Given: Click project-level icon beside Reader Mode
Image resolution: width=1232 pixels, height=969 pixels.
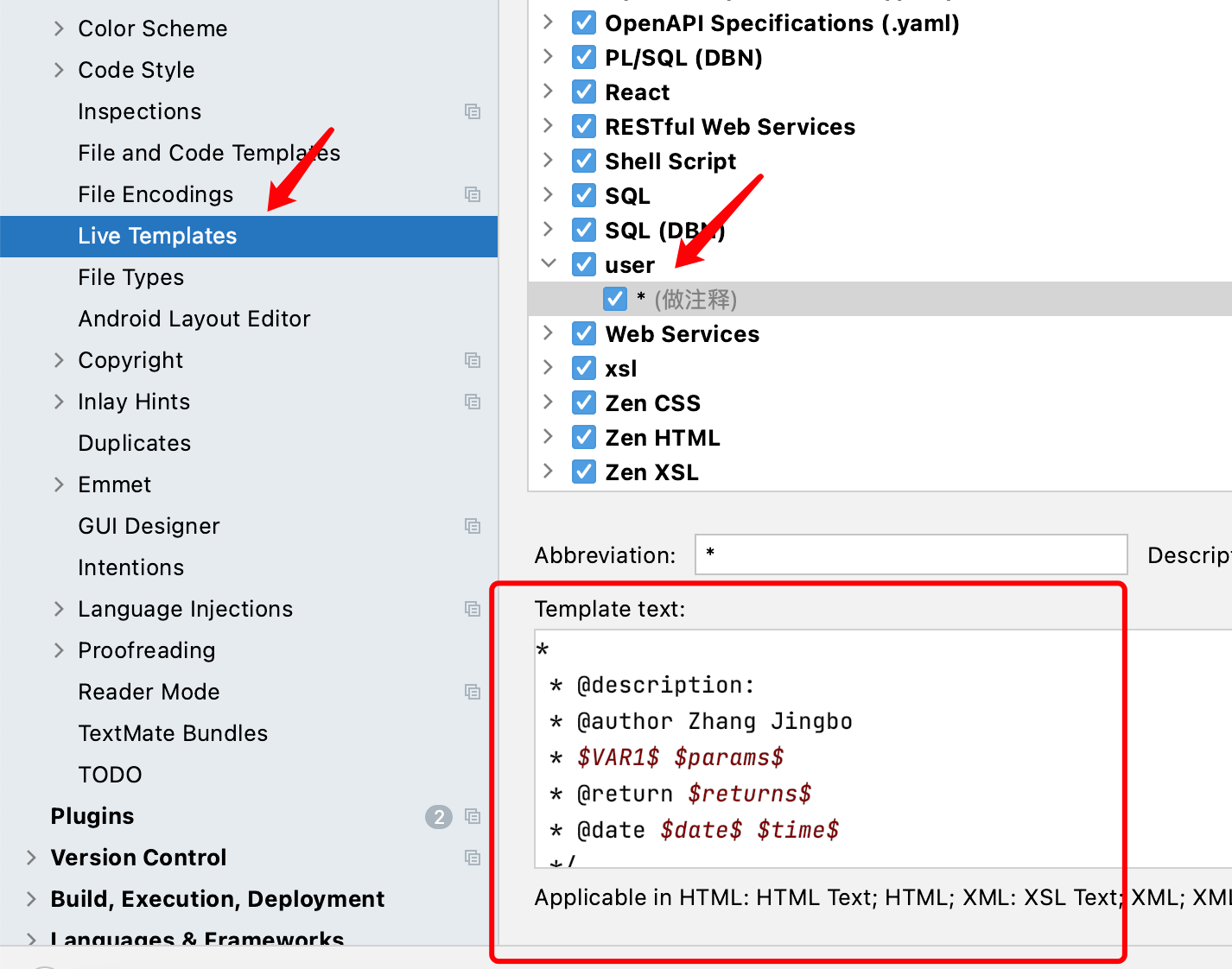Looking at the screenshot, I should click(473, 692).
